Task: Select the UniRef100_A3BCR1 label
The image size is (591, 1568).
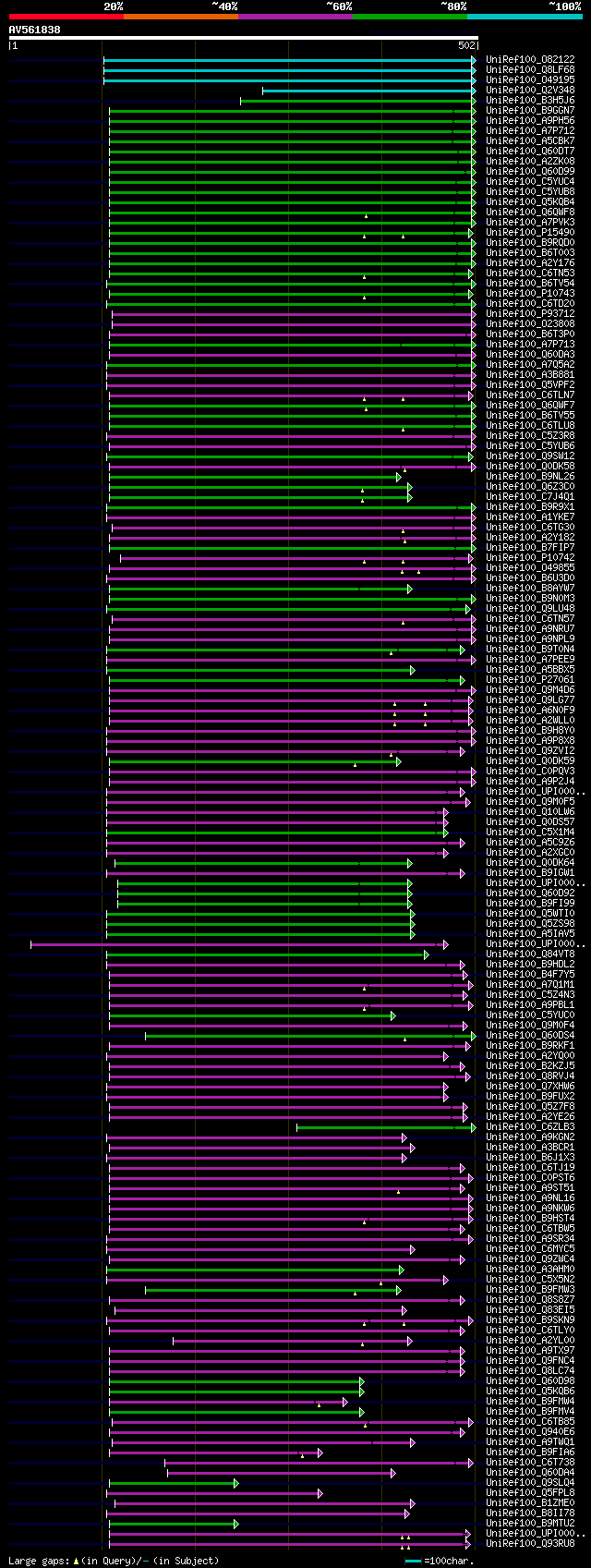Action: tap(530, 1148)
